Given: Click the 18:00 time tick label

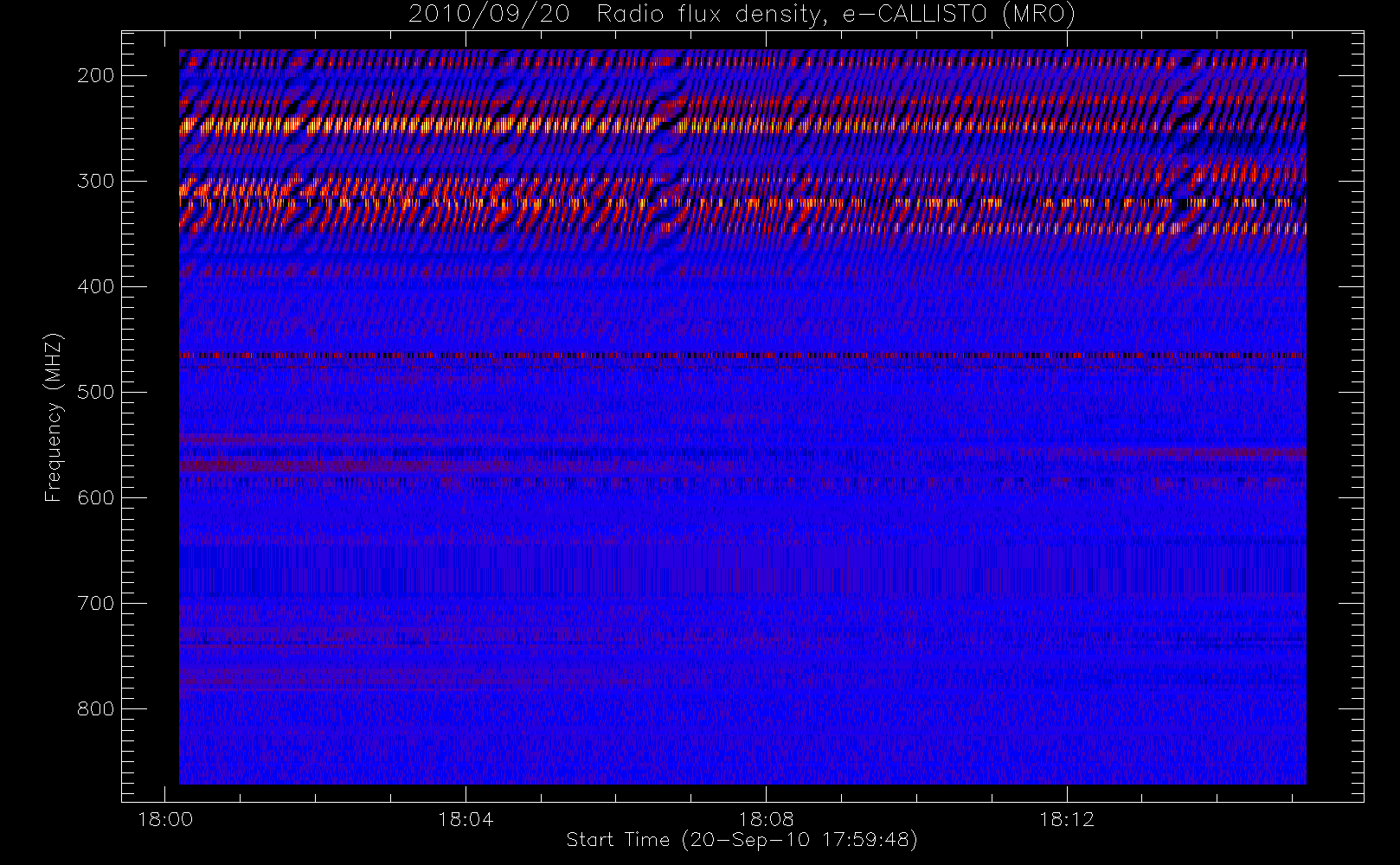Looking at the screenshot, I should [x=165, y=818].
